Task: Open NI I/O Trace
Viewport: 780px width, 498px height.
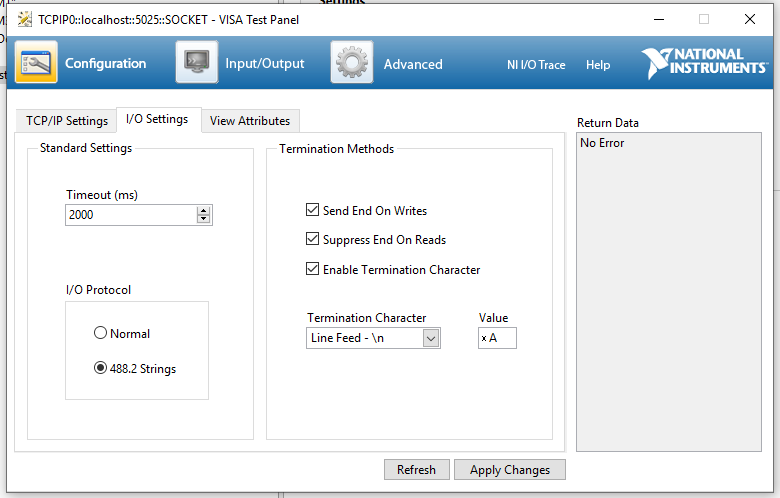Action: (536, 65)
